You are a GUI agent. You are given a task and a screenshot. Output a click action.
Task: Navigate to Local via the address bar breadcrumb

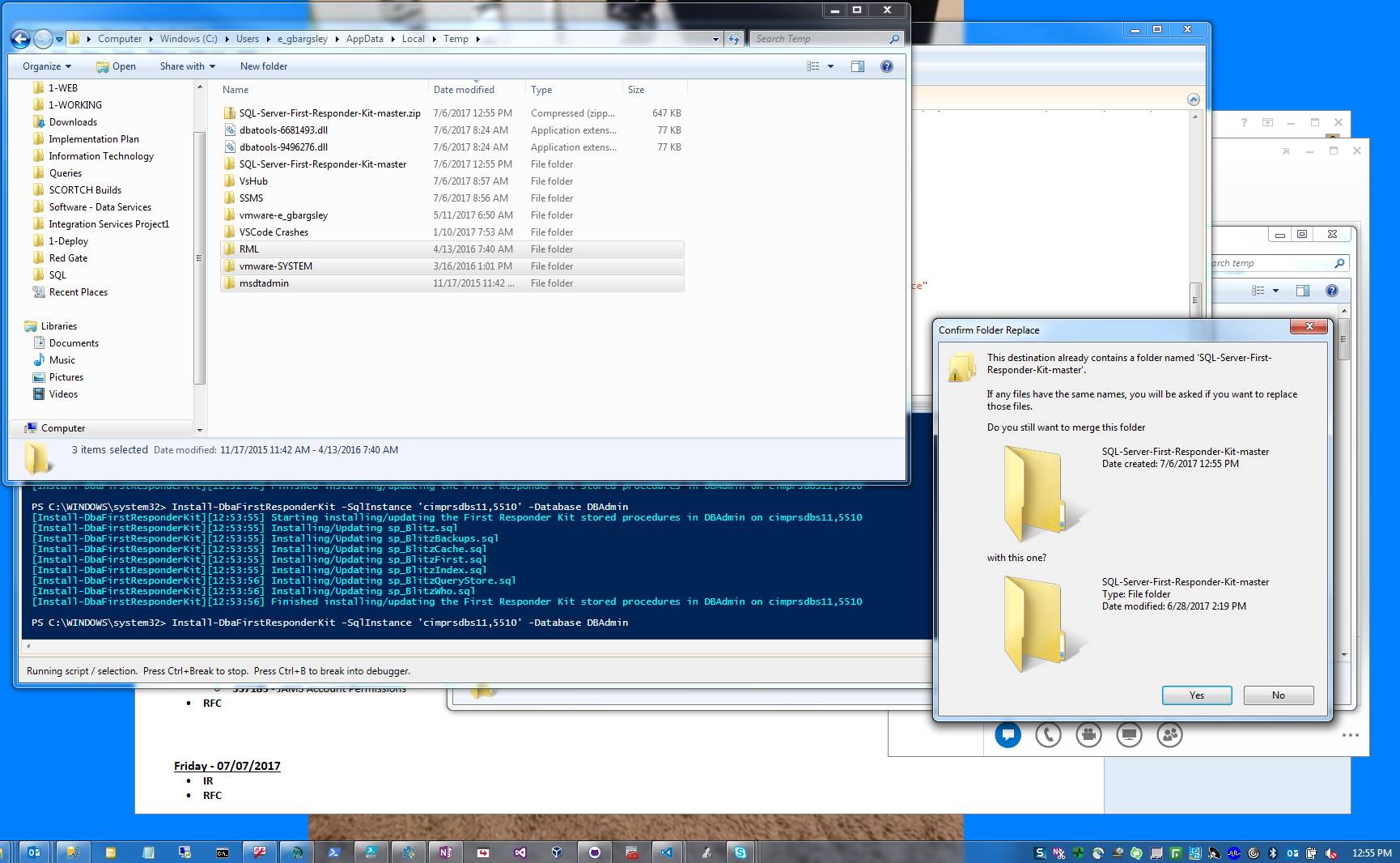click(x=413, y=38)
